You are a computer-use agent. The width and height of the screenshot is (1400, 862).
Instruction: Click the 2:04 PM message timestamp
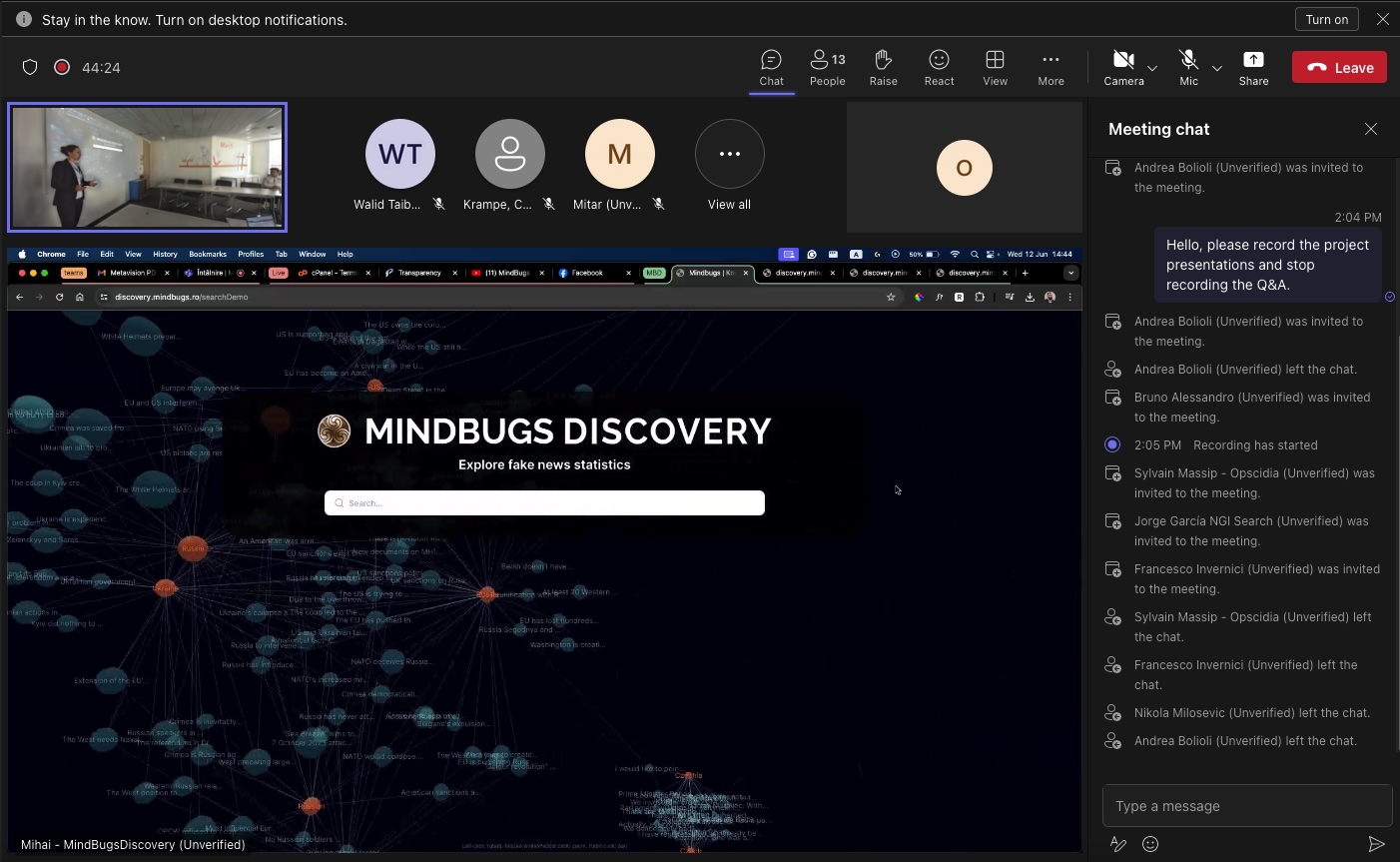[x=1358, y=217]
